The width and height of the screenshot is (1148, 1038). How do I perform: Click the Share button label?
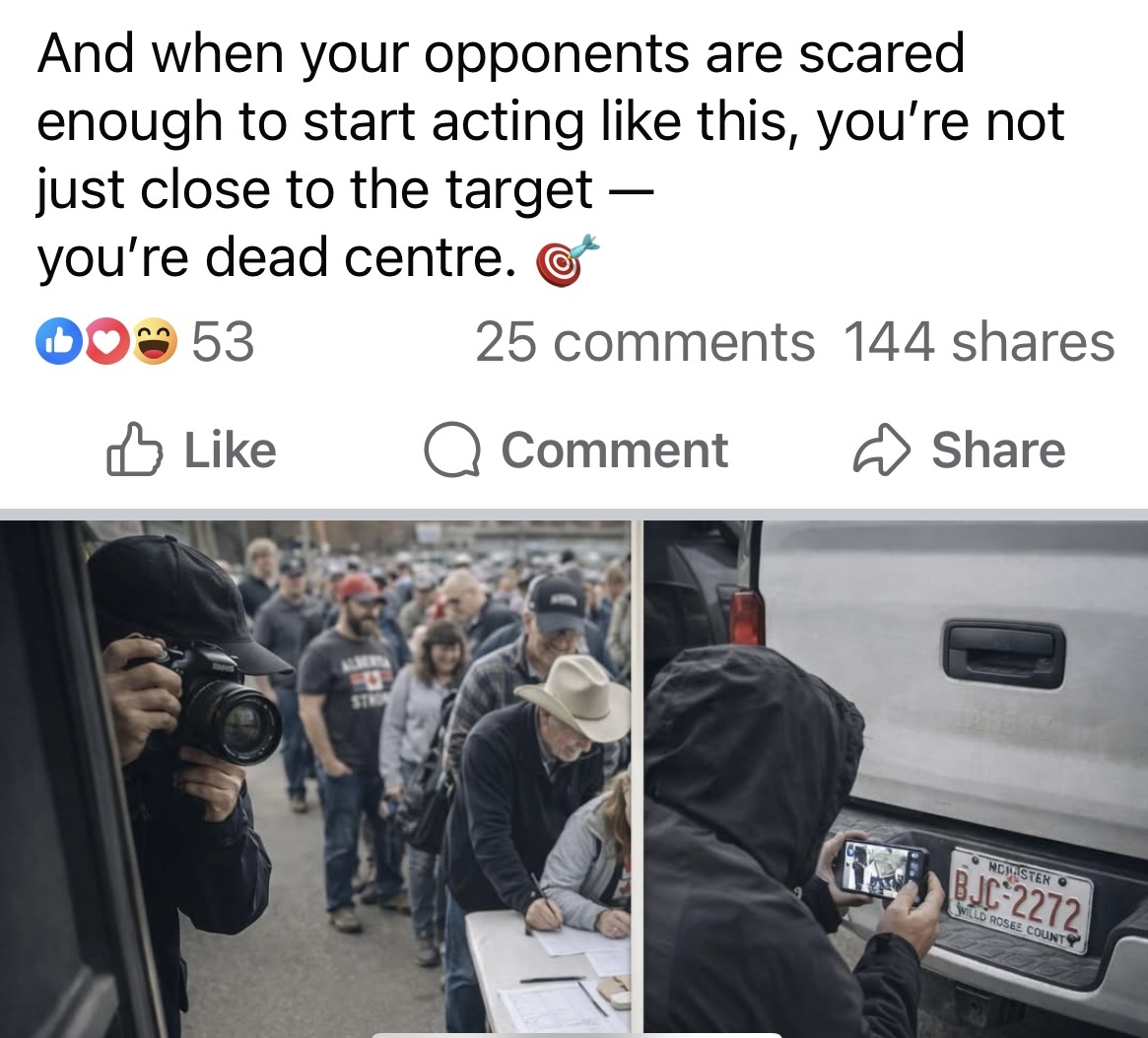(998, 450)
